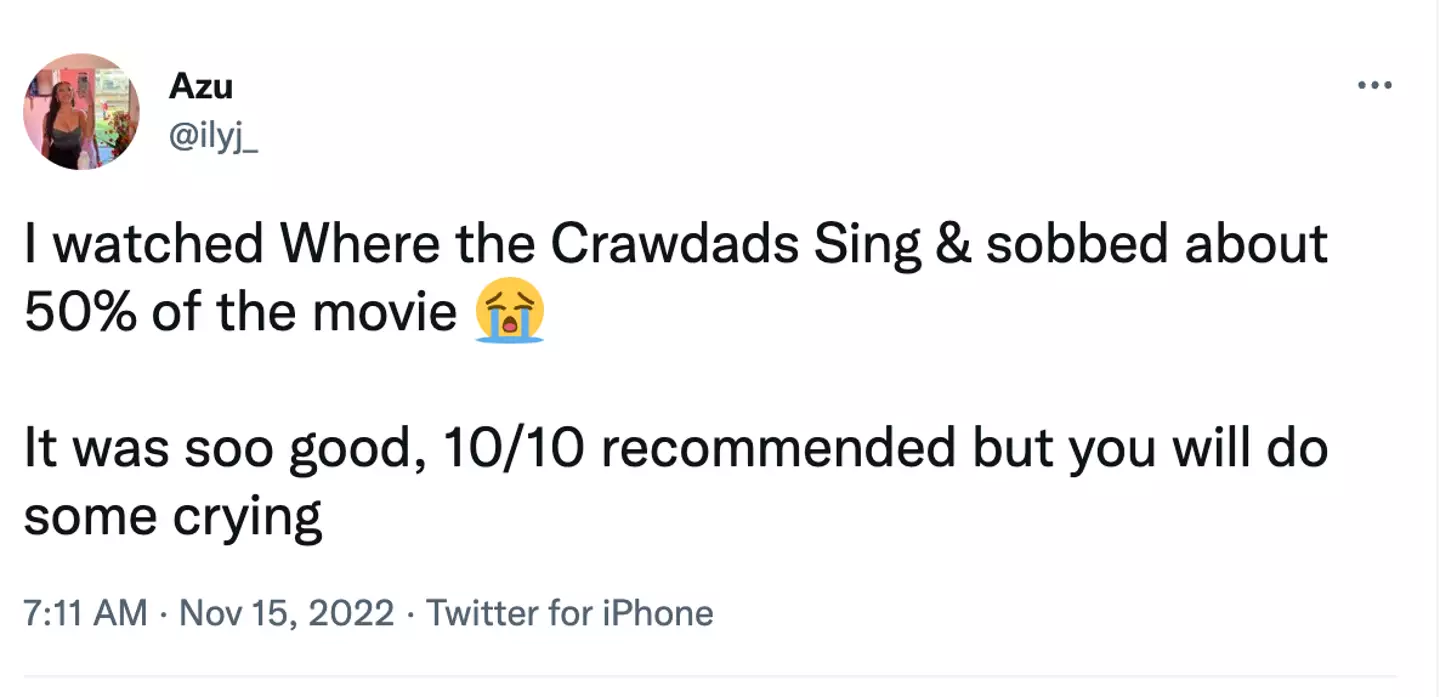Open Azu's profile picture

coord(81,111)
